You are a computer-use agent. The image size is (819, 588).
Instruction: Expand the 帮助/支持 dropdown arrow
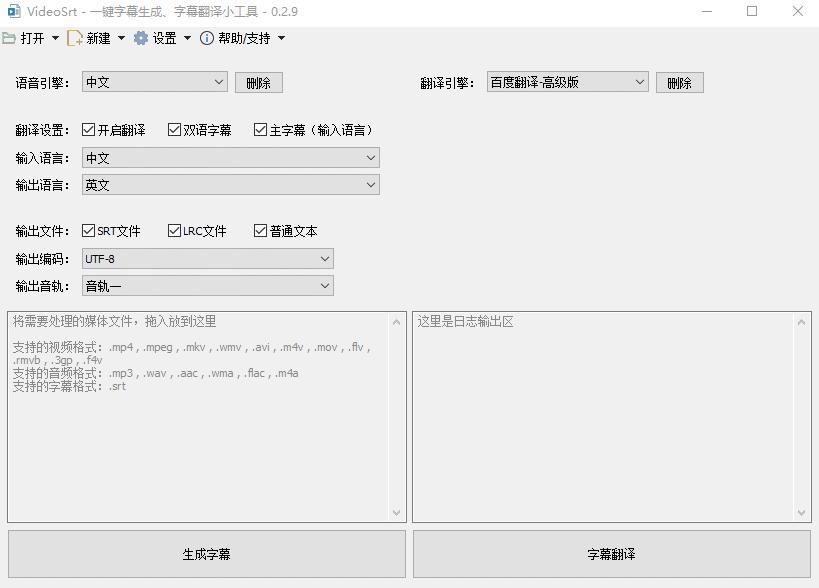click(279, 37)
